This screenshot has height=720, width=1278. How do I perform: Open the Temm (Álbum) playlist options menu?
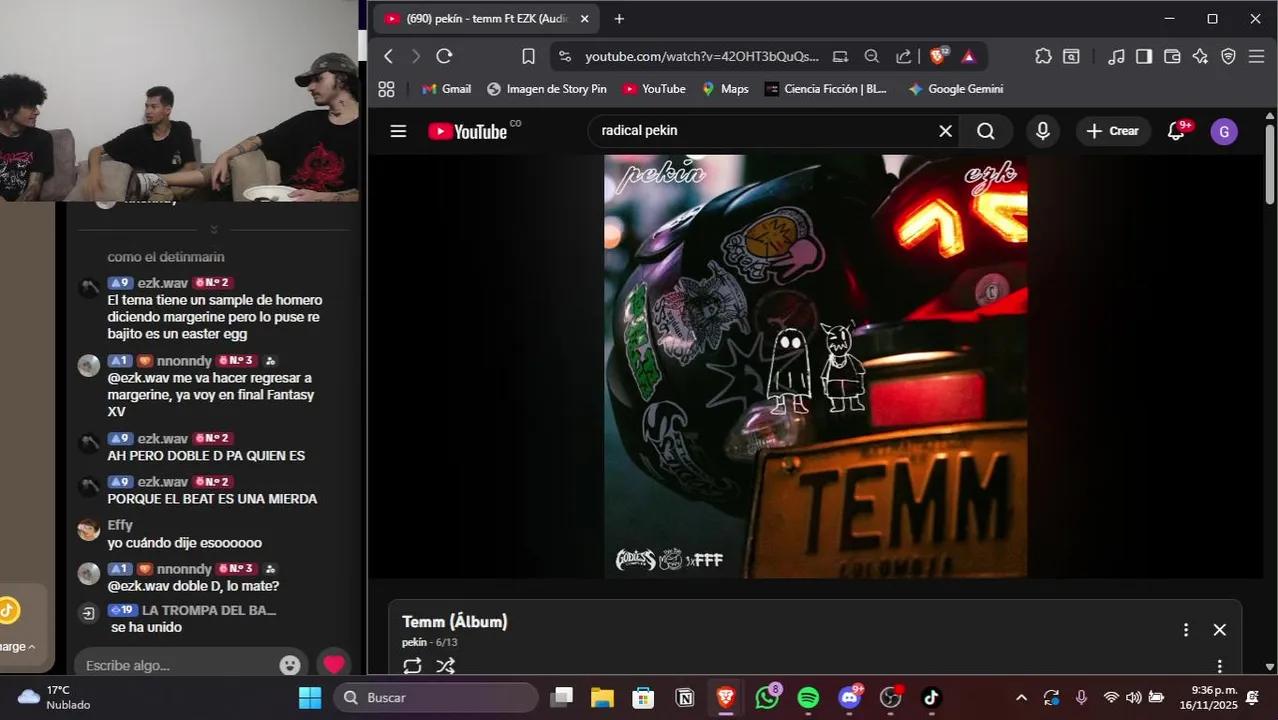(1186, 630)
